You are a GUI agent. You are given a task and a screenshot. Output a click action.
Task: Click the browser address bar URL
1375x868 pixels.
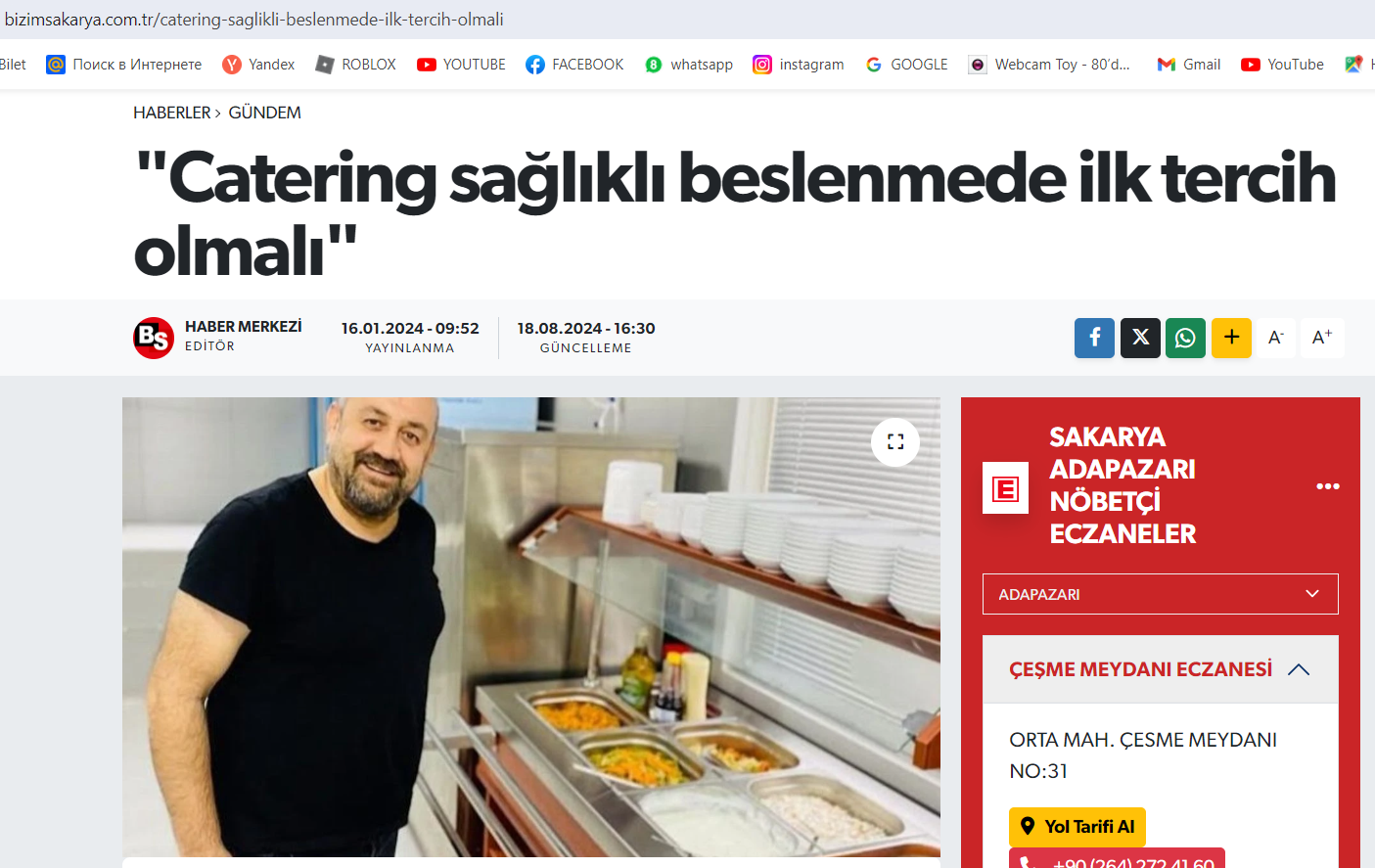pos(253,20)
